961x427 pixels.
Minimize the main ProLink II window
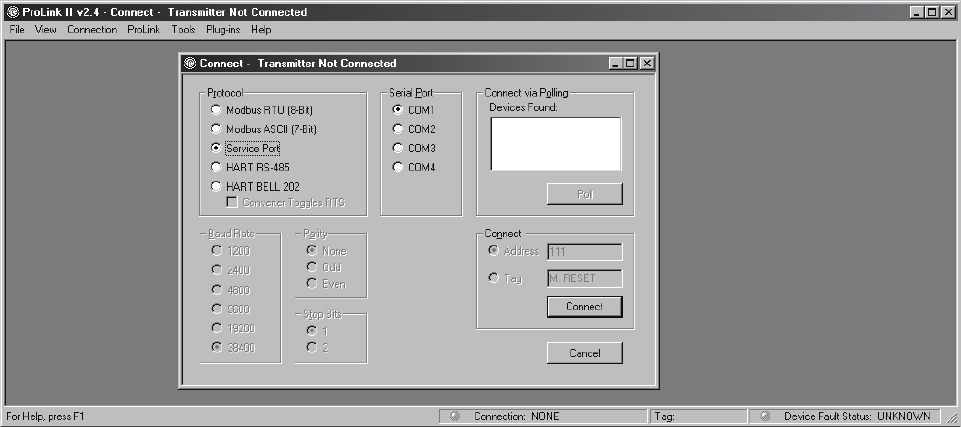(x=917, y=12)
